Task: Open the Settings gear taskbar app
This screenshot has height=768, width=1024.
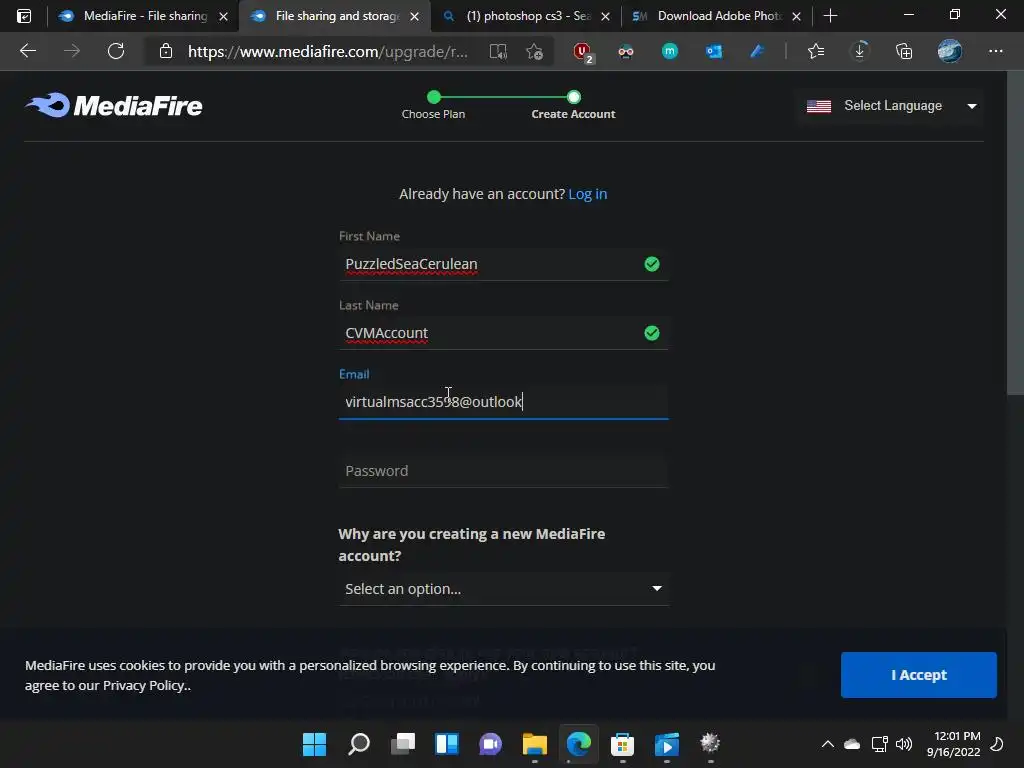Action: [x=711, y=743]
